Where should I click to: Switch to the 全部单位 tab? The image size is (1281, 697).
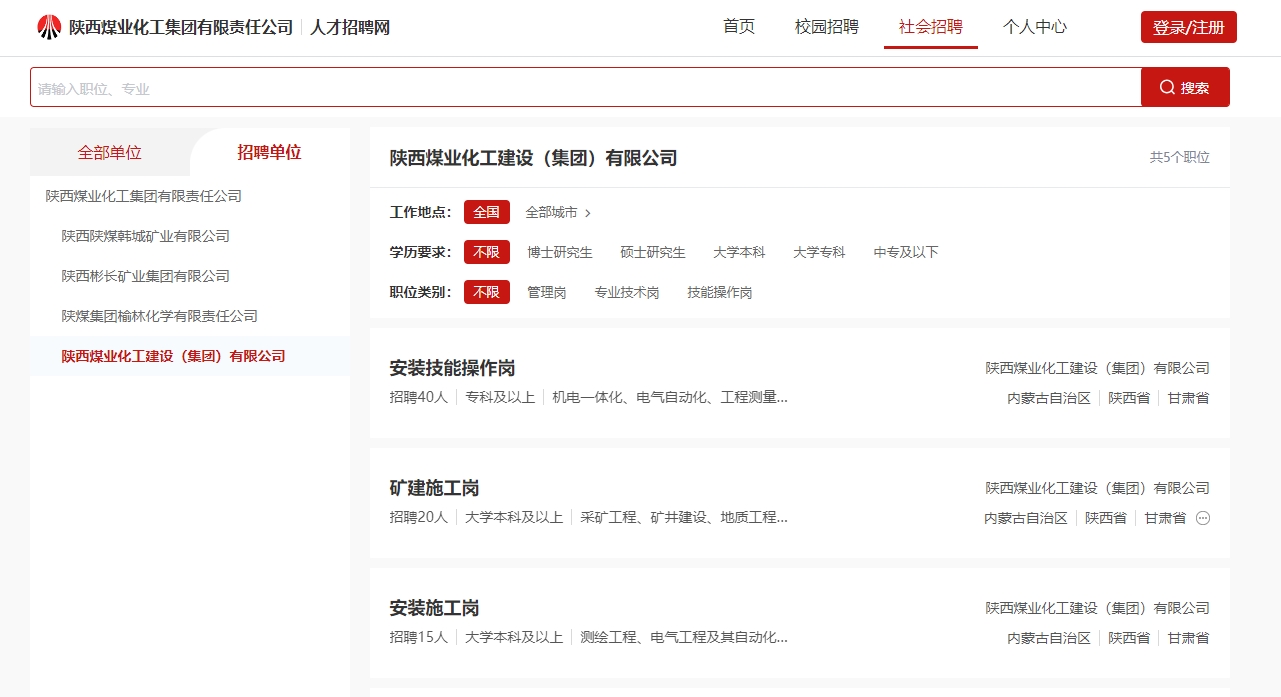[x=109, y=152]
